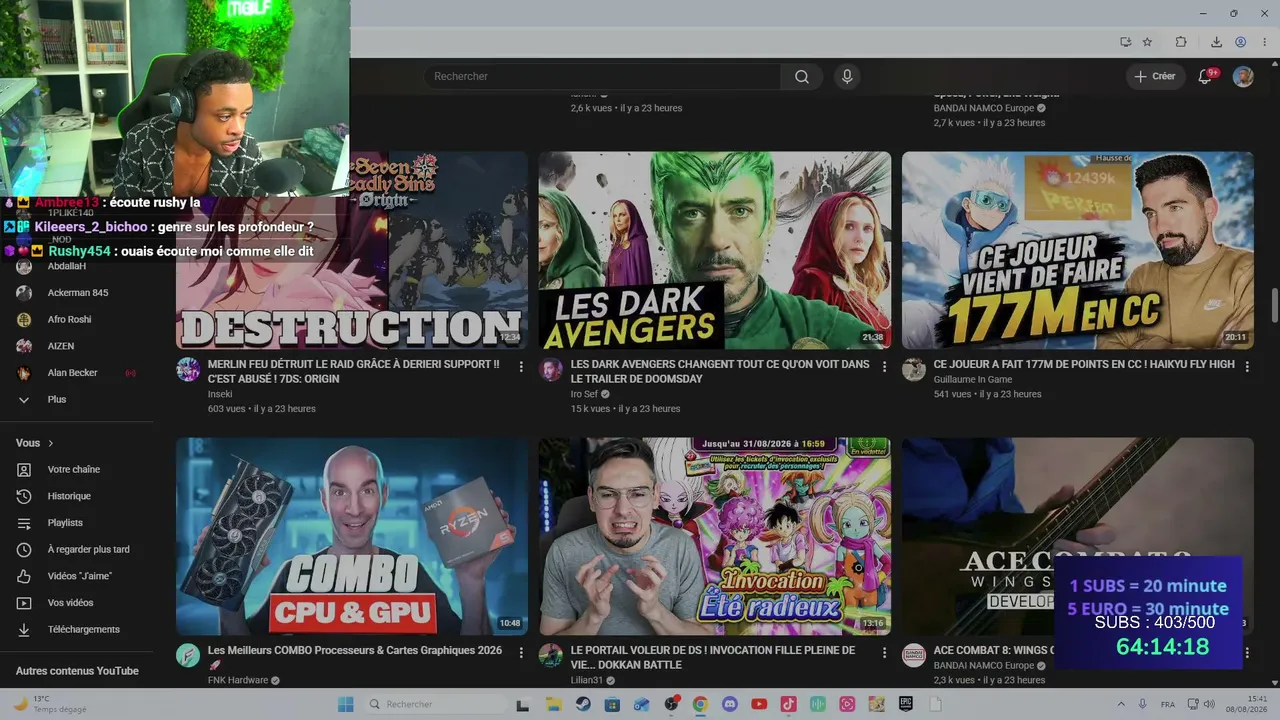Play the 177M EN CC thumbnail
1280x720 pixels.
1078,250
